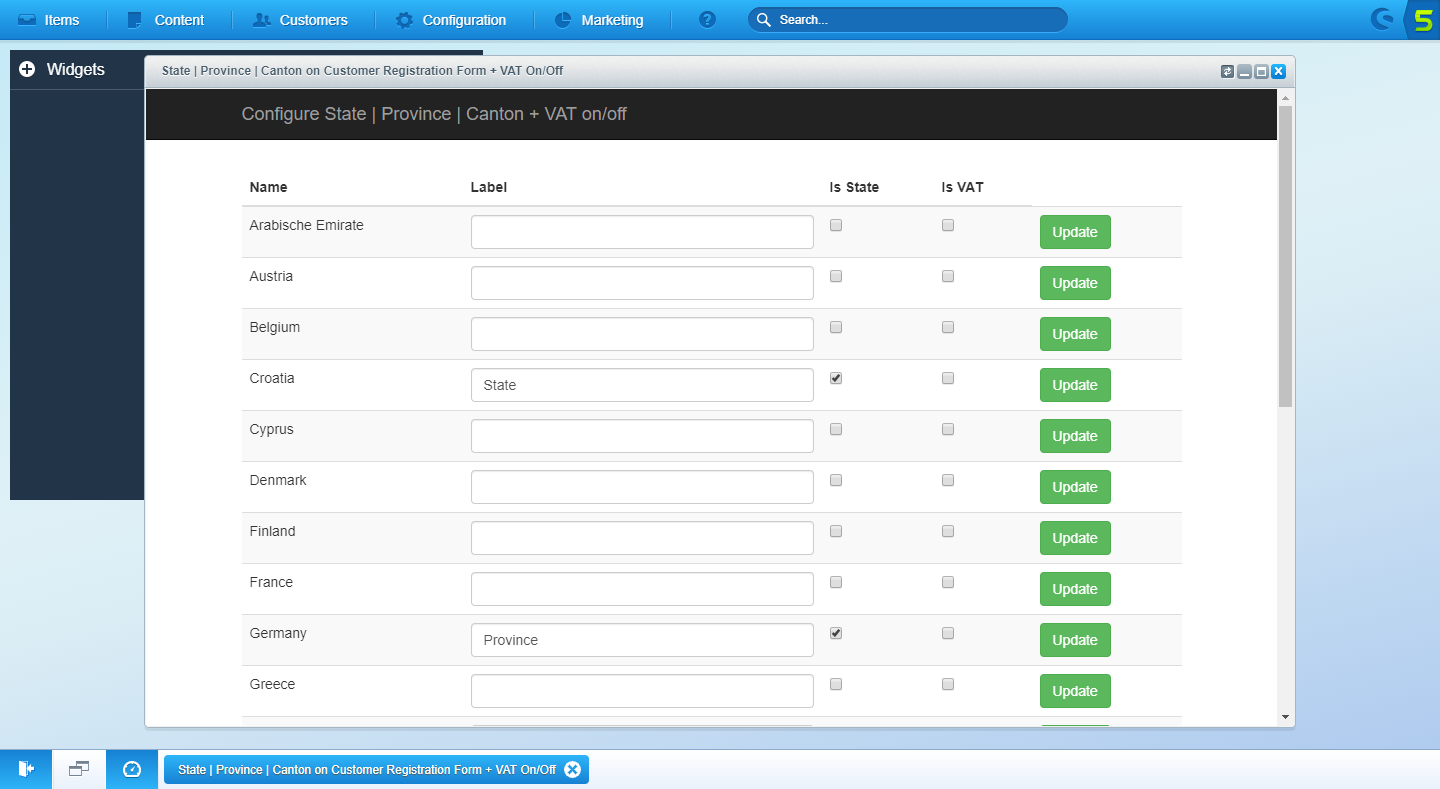Check Is VAT for Arabische Emirate
The width and height of the screenshot is (1440, 789).
pyautogui.click(x=948, y=225)
